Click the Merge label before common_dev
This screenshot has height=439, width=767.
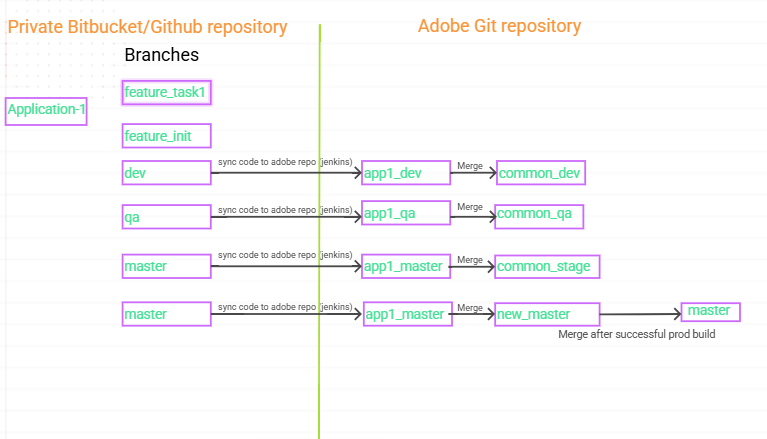[x=470, y=166]
